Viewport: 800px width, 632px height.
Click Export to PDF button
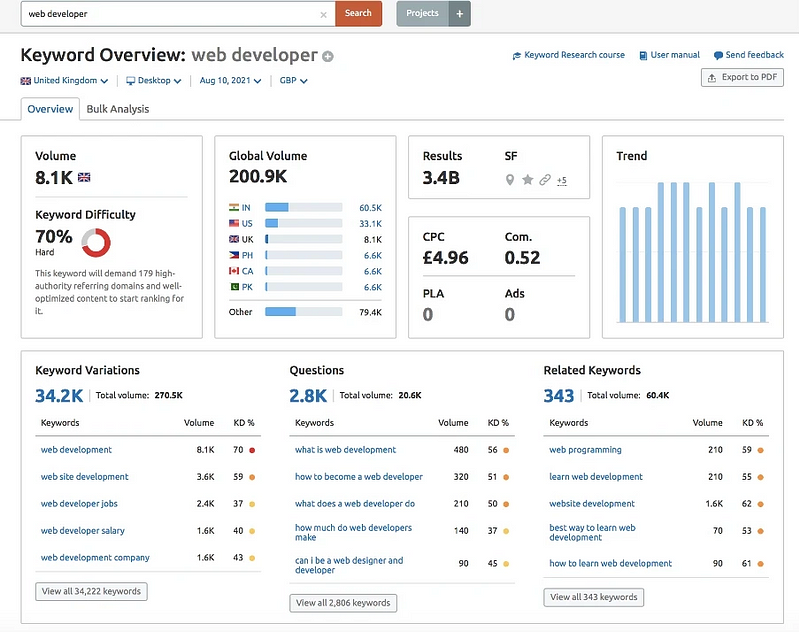(x=742, y=78)
